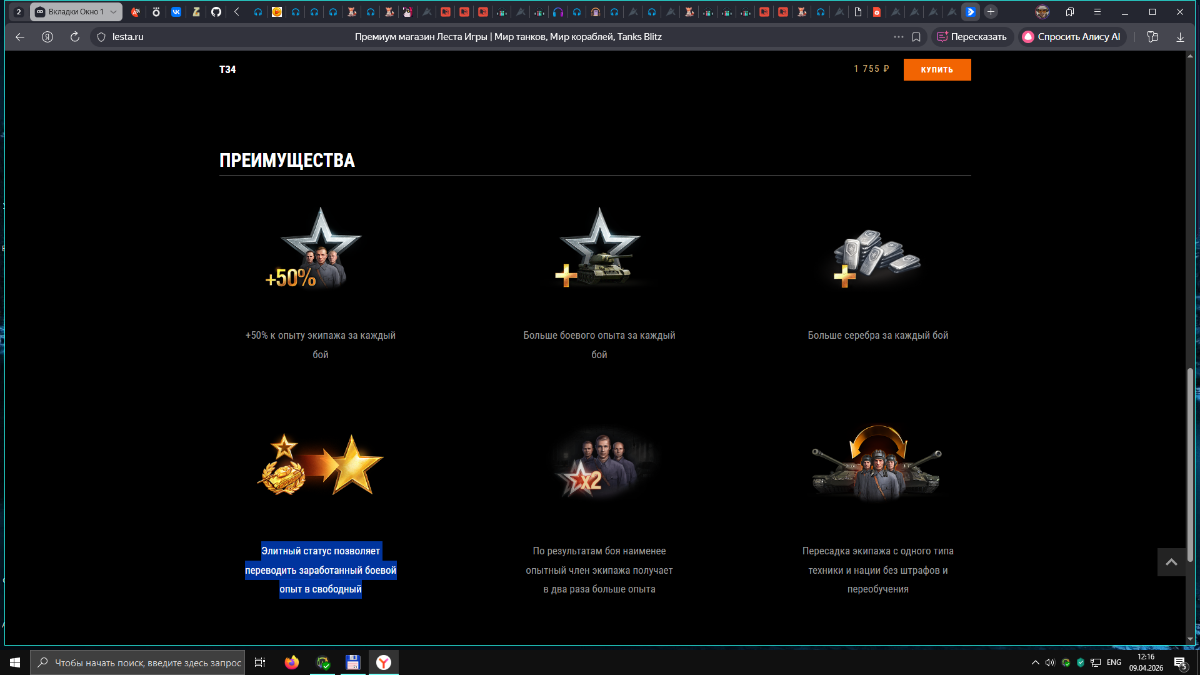Screen dimensions: 1200x675
Task: Click the Пересказать button
Action: pyautogui.click(x=971, y=37)
